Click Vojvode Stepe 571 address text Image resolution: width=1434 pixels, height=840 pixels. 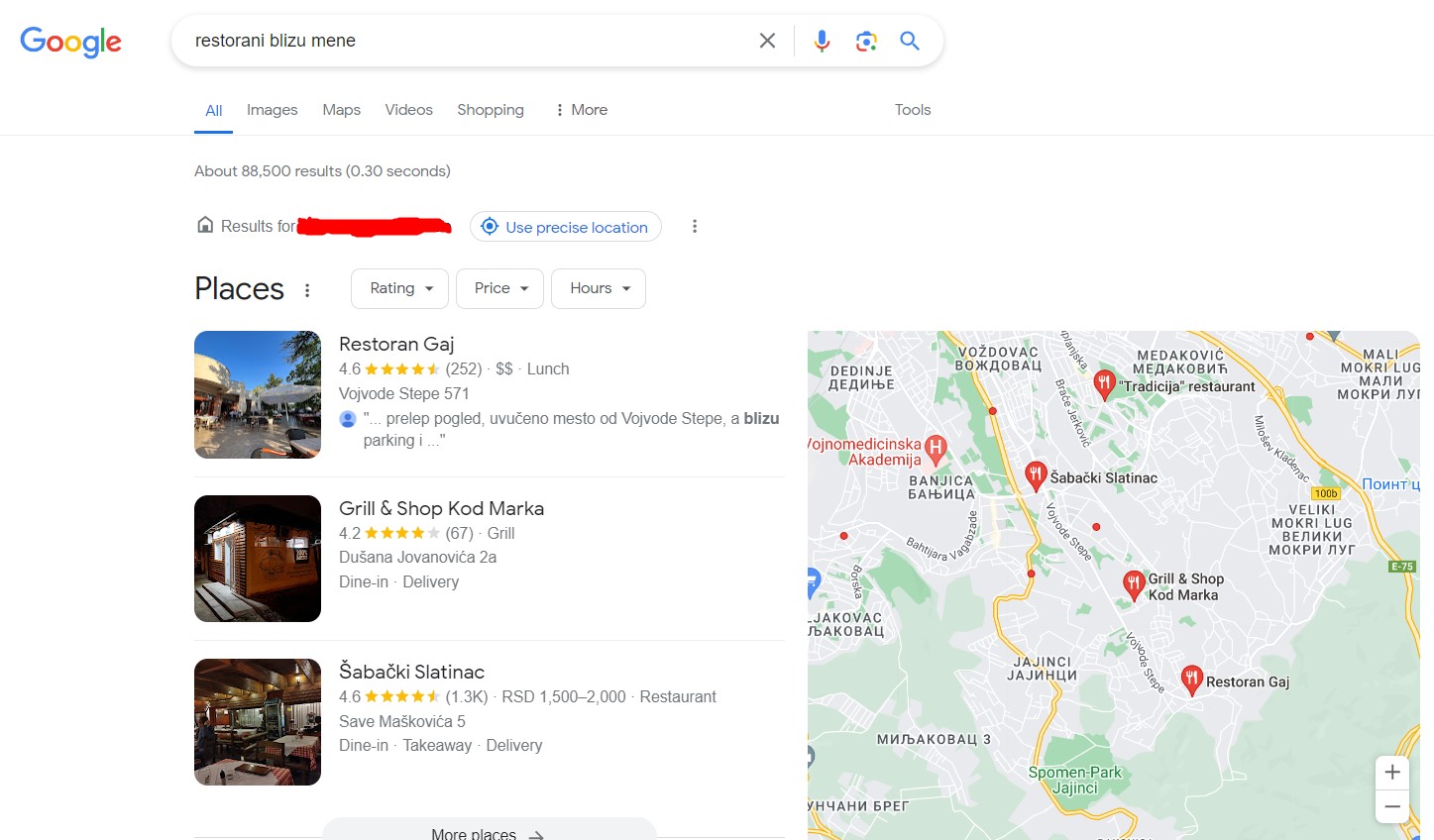(x=404, y=393)
